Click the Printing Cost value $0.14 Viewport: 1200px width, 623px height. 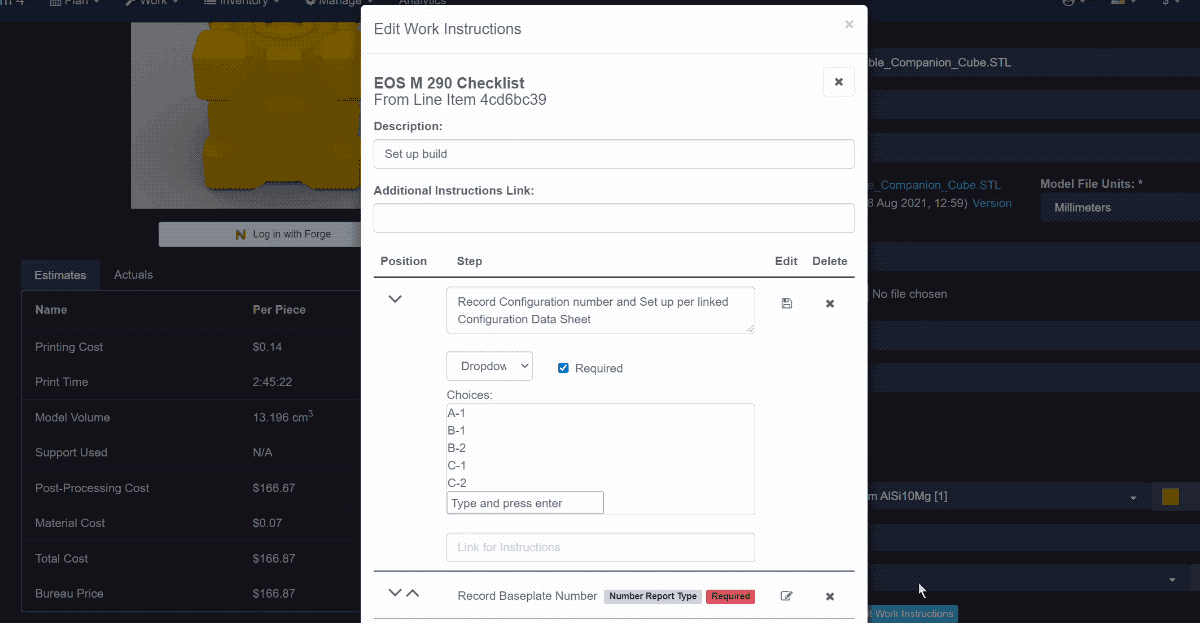tap(267, 347)
